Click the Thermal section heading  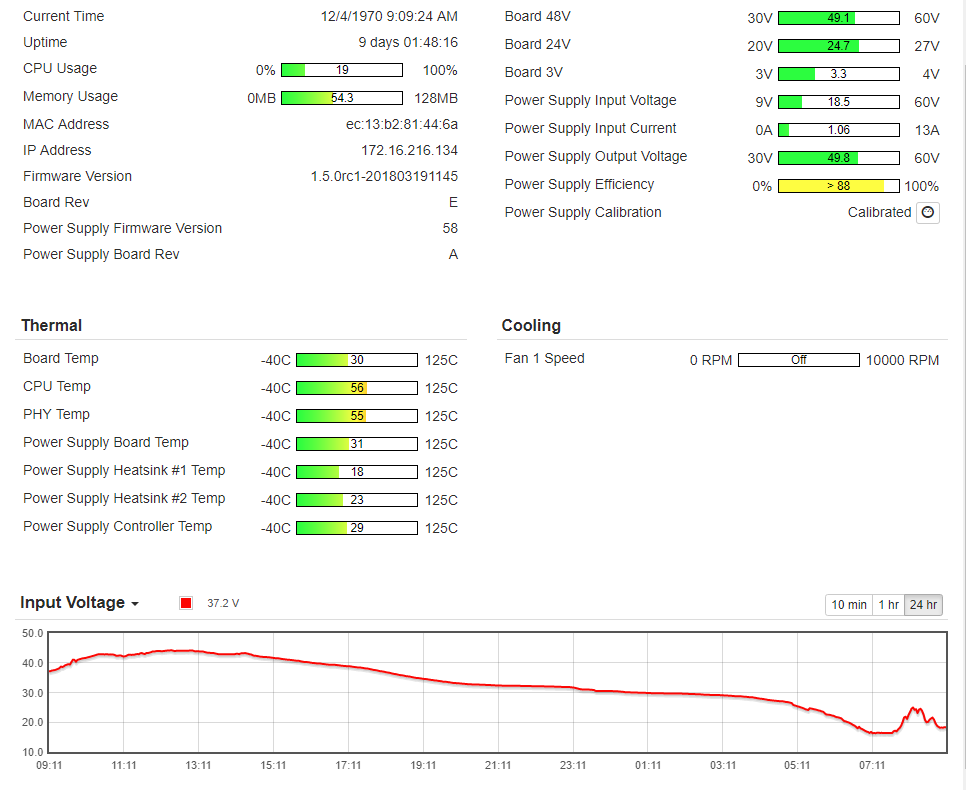[52, 325]
